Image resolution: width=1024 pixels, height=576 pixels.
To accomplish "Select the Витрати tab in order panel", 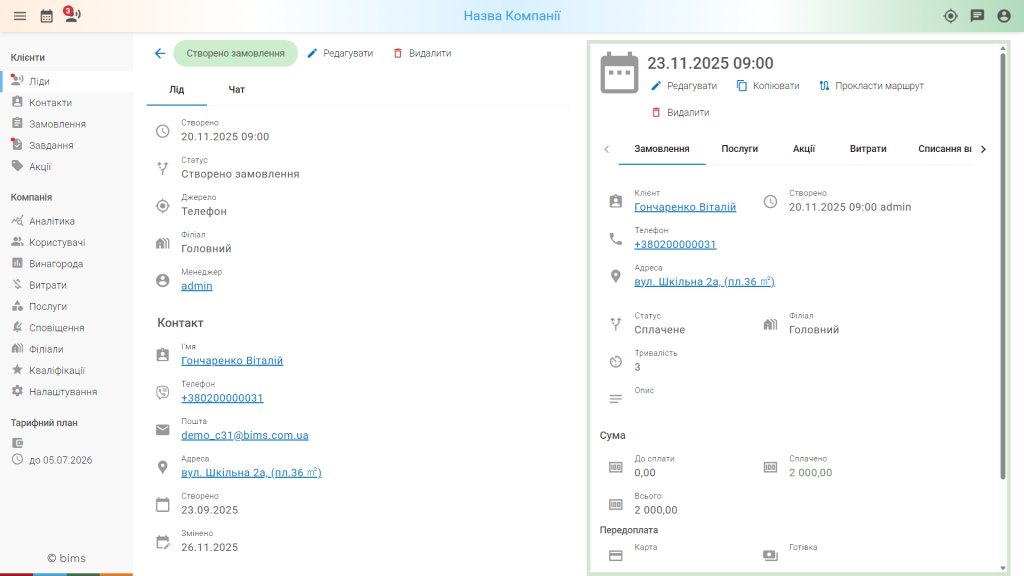I will point(868,149).
